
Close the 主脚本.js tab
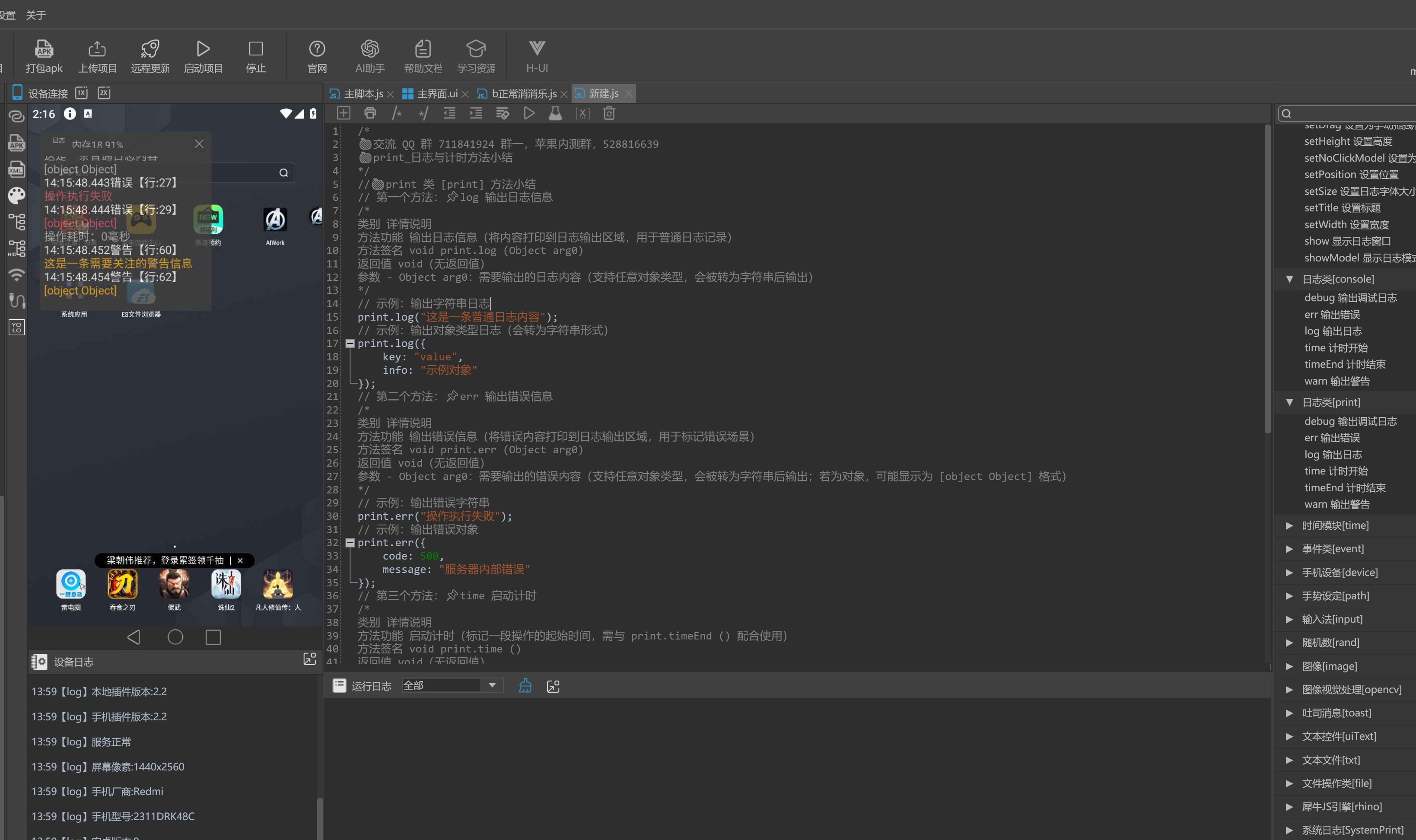tap(391, 95)
